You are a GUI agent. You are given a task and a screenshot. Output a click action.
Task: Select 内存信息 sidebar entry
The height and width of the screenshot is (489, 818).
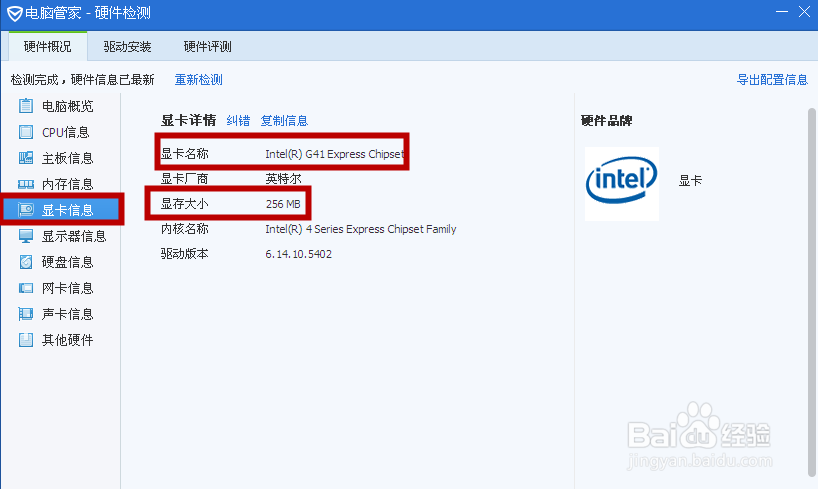tap(62, 184)
